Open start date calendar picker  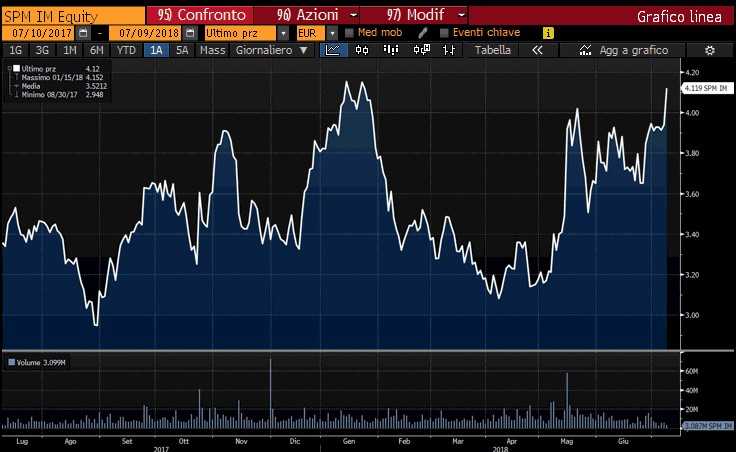point(83,33)
